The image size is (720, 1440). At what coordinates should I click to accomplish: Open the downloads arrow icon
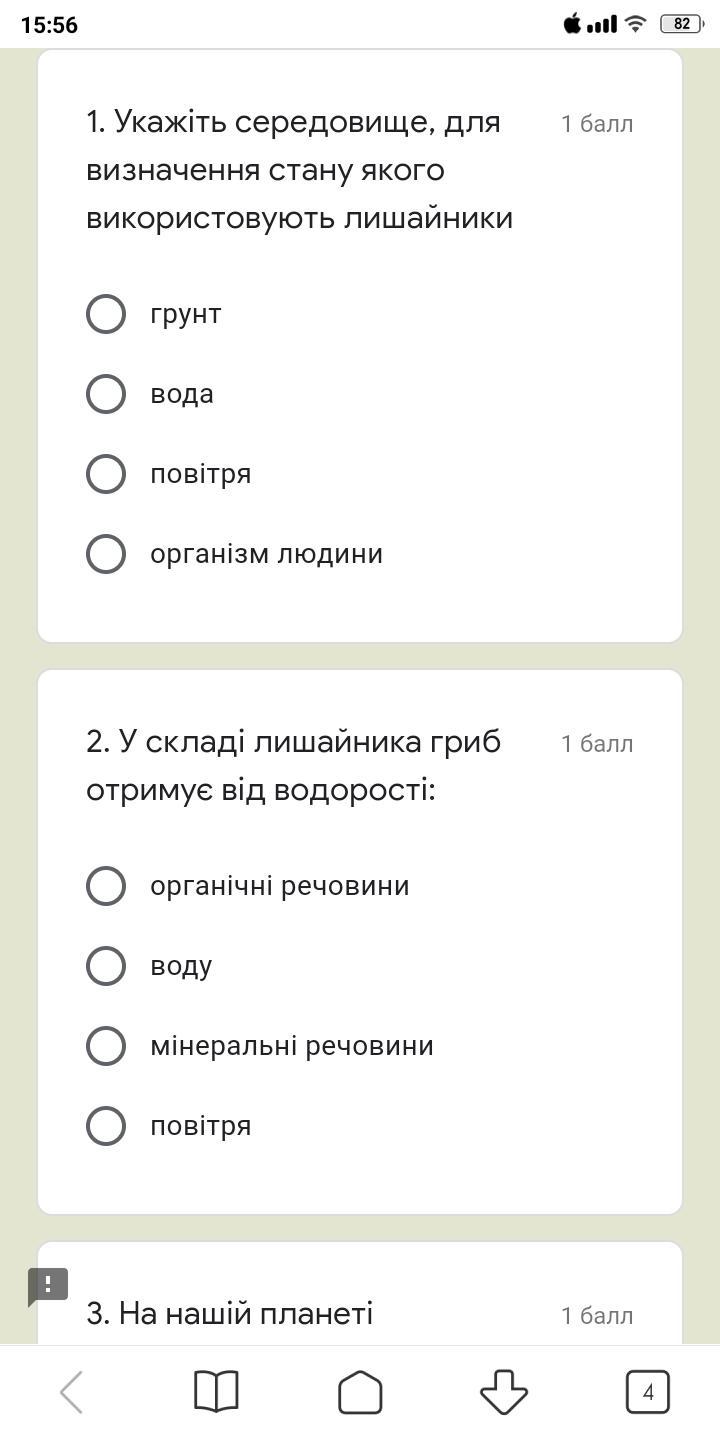(504, 1392)
